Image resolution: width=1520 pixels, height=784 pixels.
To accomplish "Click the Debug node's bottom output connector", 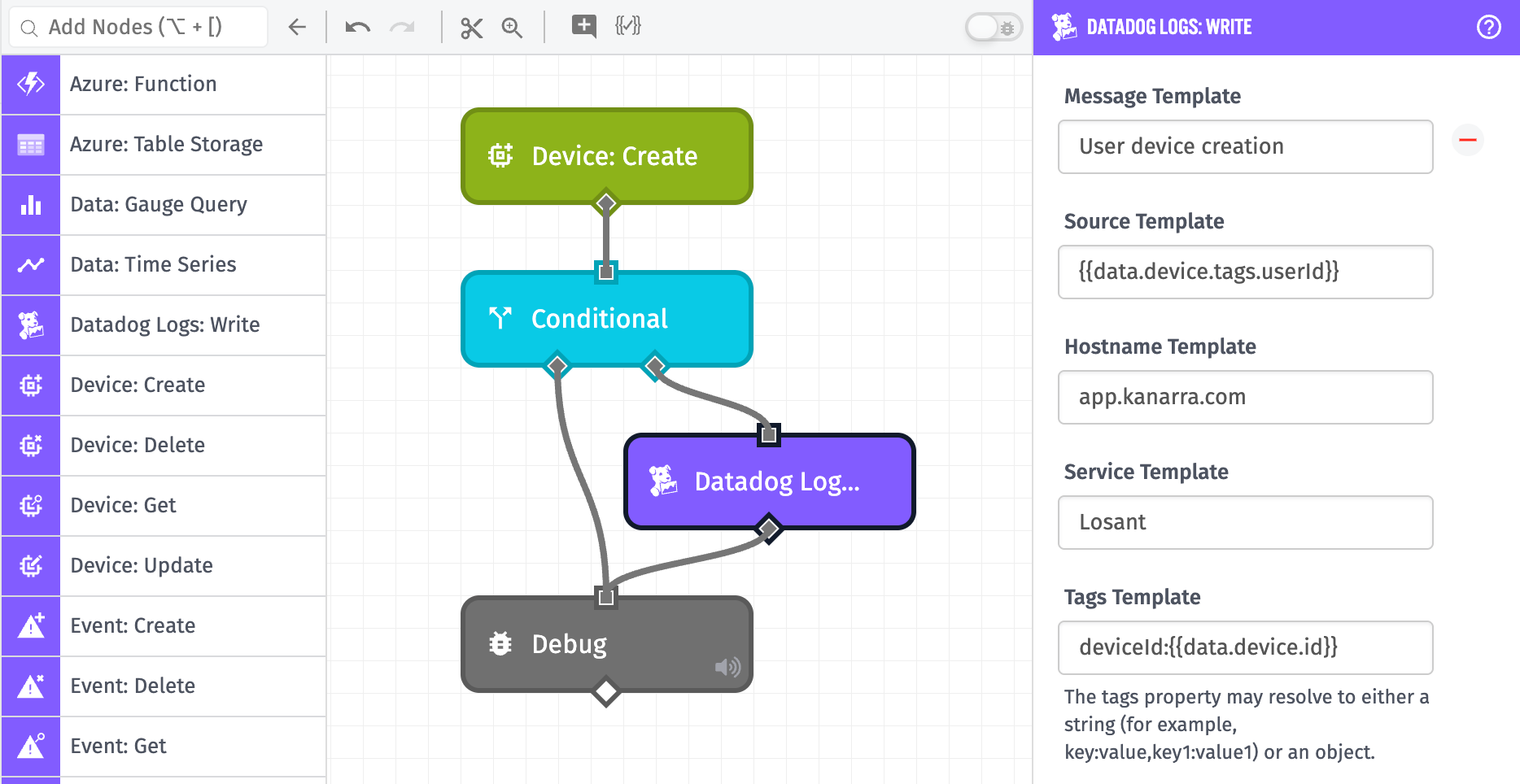I will click(x=605, y=692).
